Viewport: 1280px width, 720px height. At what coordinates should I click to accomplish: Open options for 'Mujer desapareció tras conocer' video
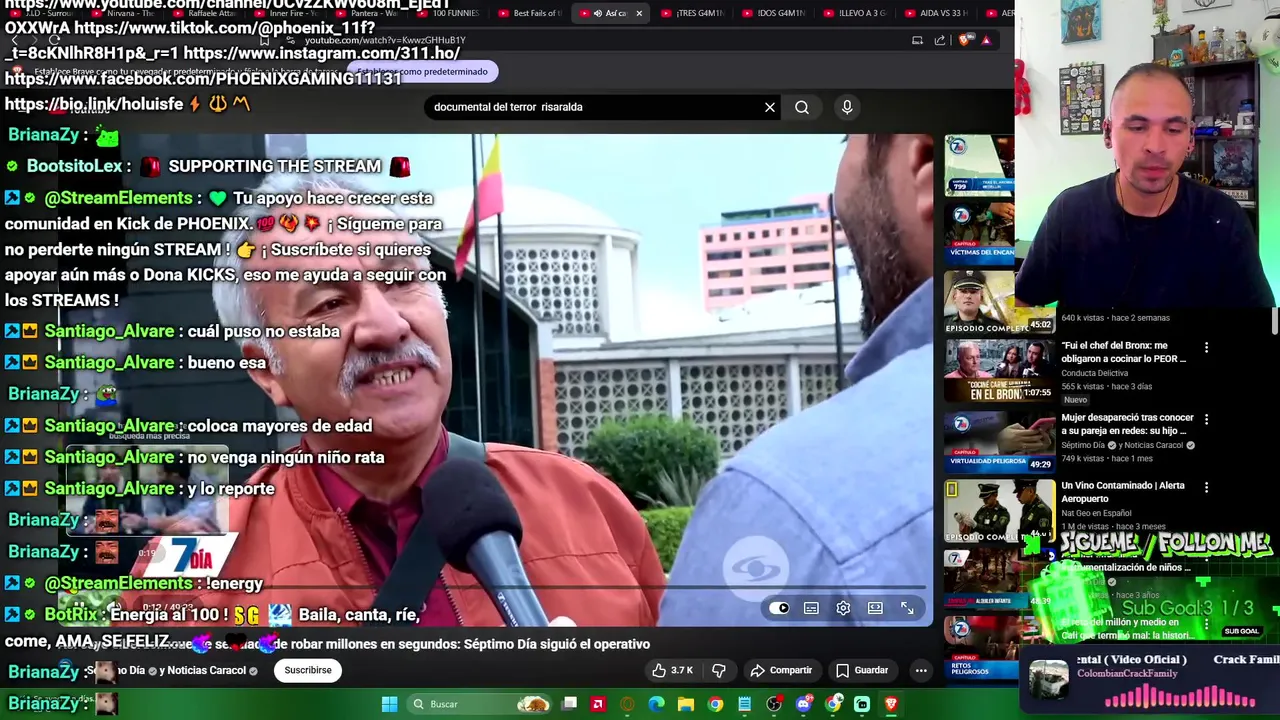(1206, 419)
